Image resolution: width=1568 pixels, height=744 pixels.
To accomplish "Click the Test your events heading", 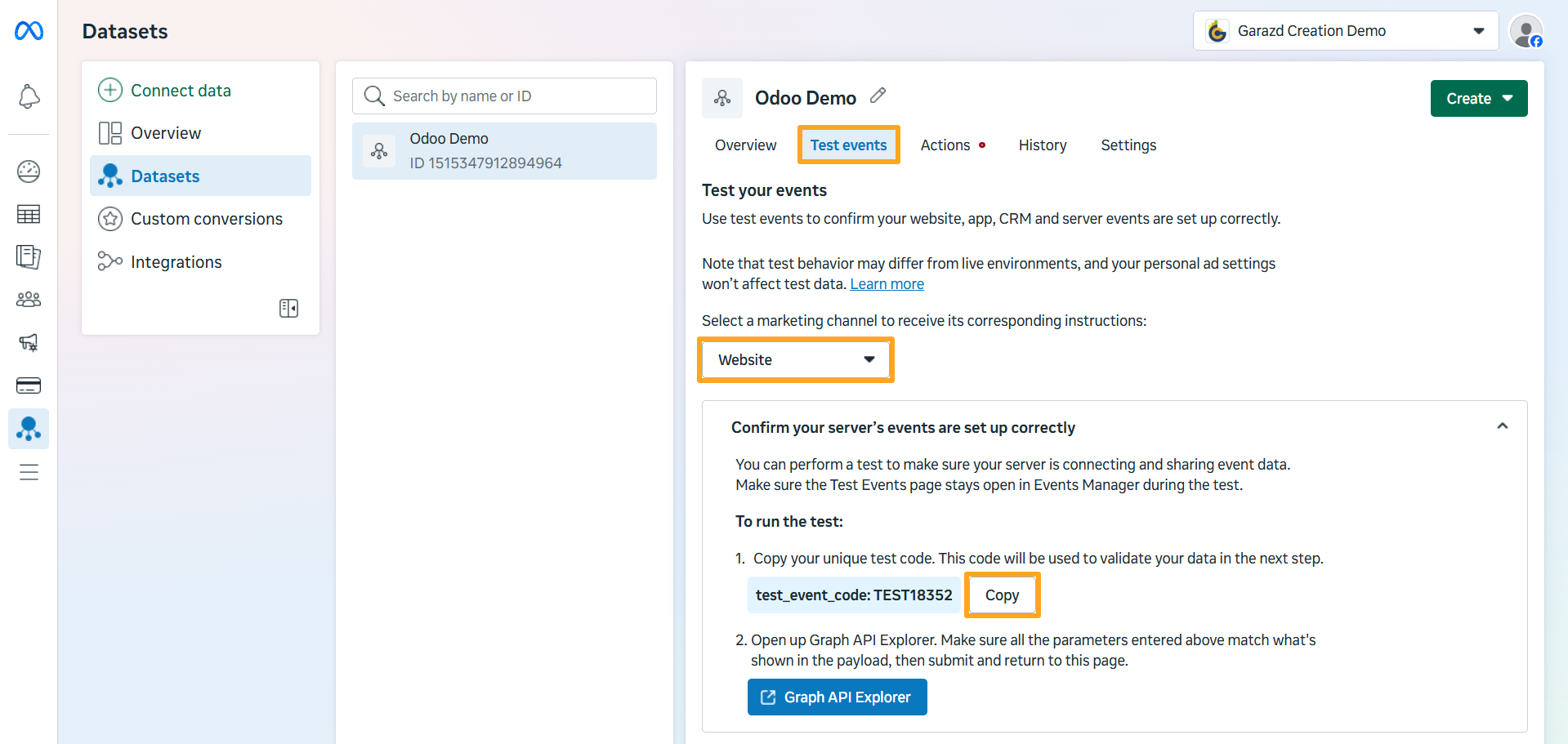I will pyautogui.click(x=764, y=190).
